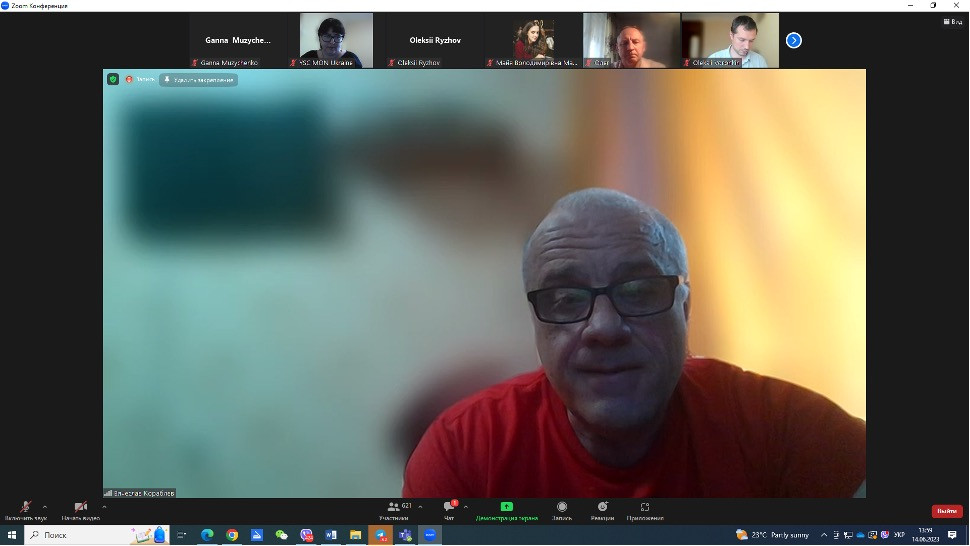Launch Google Chrome from taskbar
This screenshot has height=546, width=970.
(232, 535)
